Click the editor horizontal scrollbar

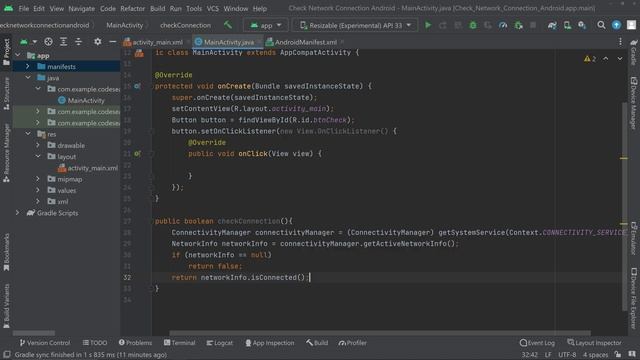coord(380,333)
